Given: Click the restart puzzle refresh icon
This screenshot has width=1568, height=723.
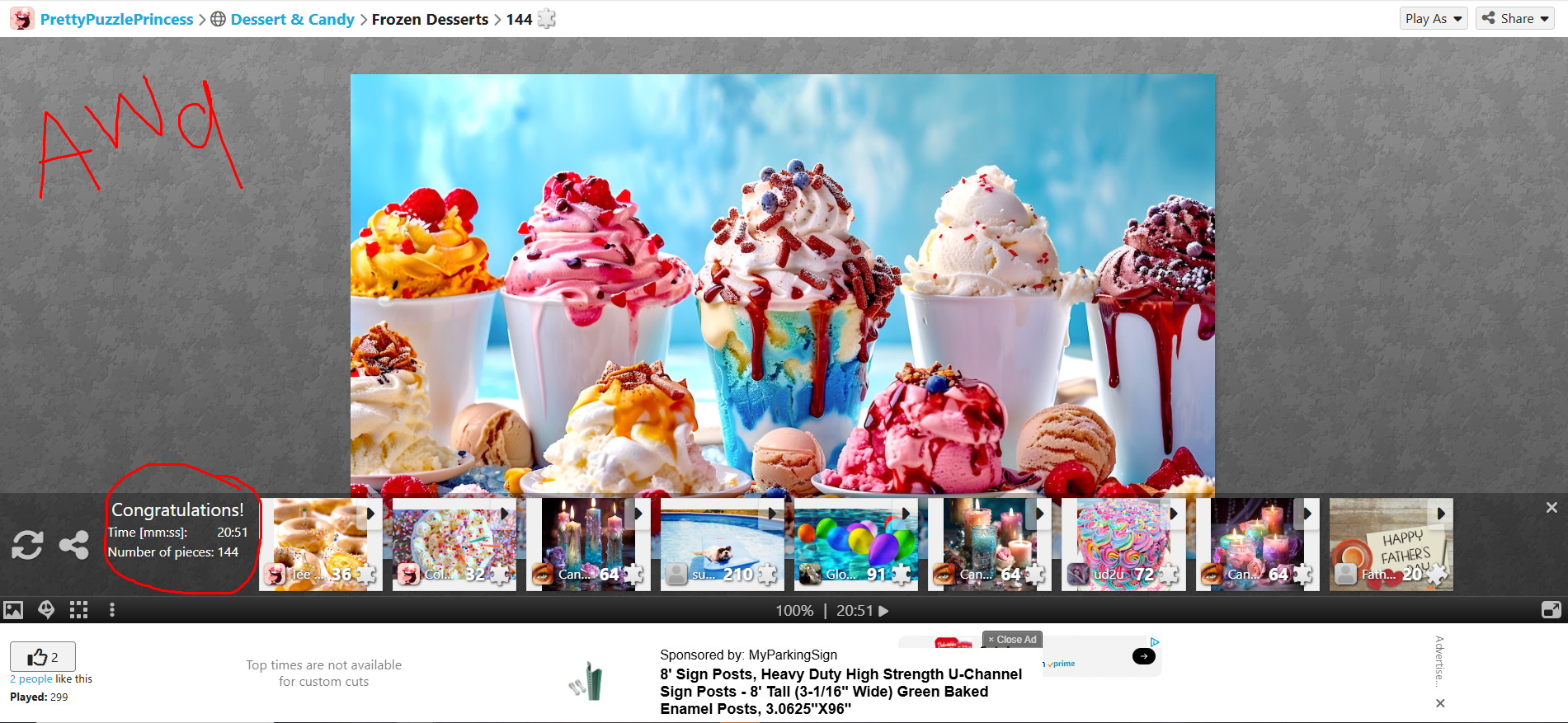Looking at the screenshot, I should coord(27,545).
